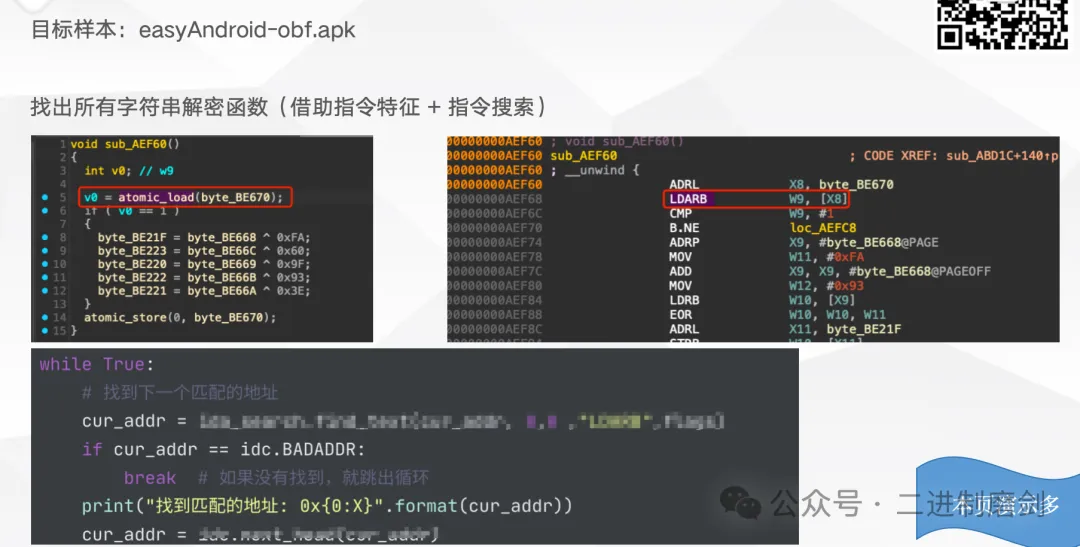This screenshot has width=1080, height=547.
Task: Click 'atomic_store(0, byte_BE670);' on line 14
Action: 180,318
